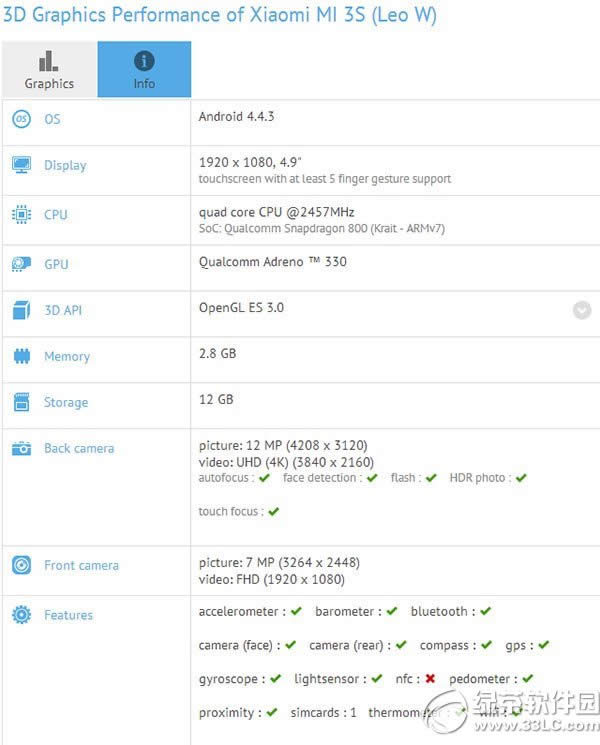This screenshot has height=745, width=600.
Task: Select the Info tab
Action: click(x=144, y=69)
